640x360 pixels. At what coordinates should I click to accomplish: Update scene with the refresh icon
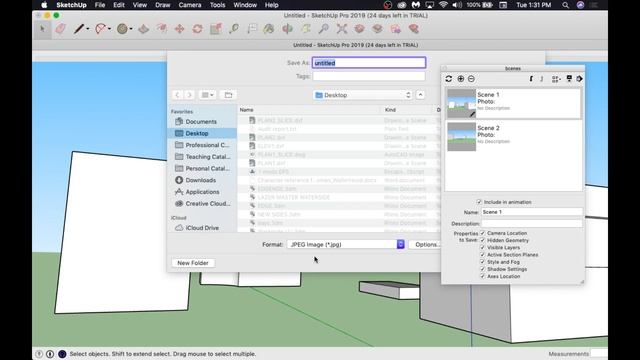click(x=449, y=79)
